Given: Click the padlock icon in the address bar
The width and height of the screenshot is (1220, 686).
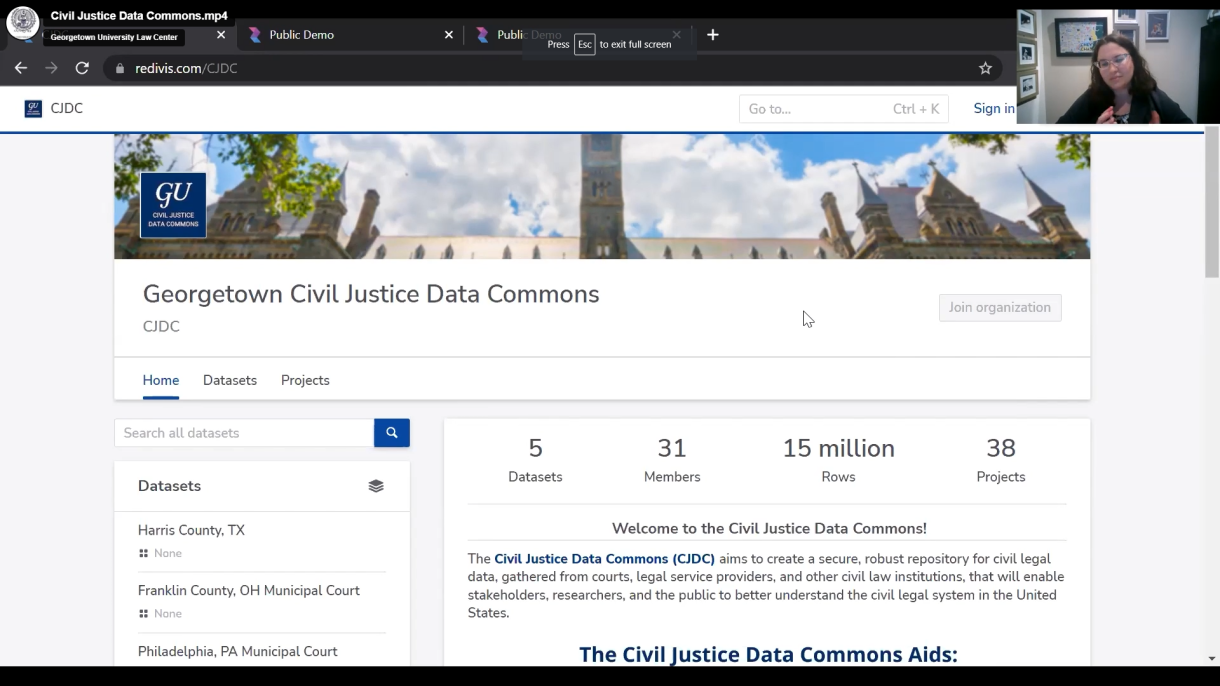Looking at the screenshot, I should click(x=118, y=68).
